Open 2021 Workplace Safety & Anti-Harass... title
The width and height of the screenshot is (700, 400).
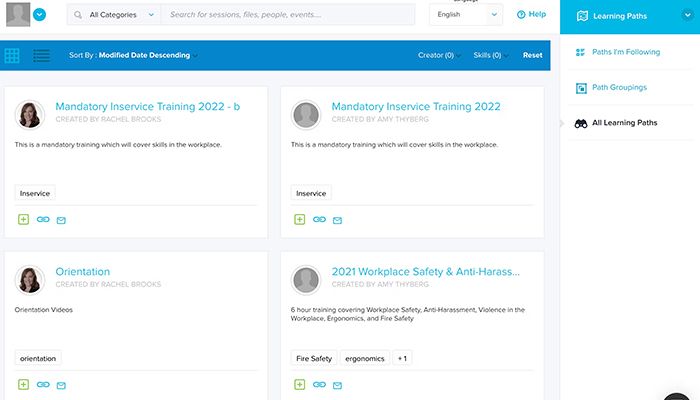point(425,271)
